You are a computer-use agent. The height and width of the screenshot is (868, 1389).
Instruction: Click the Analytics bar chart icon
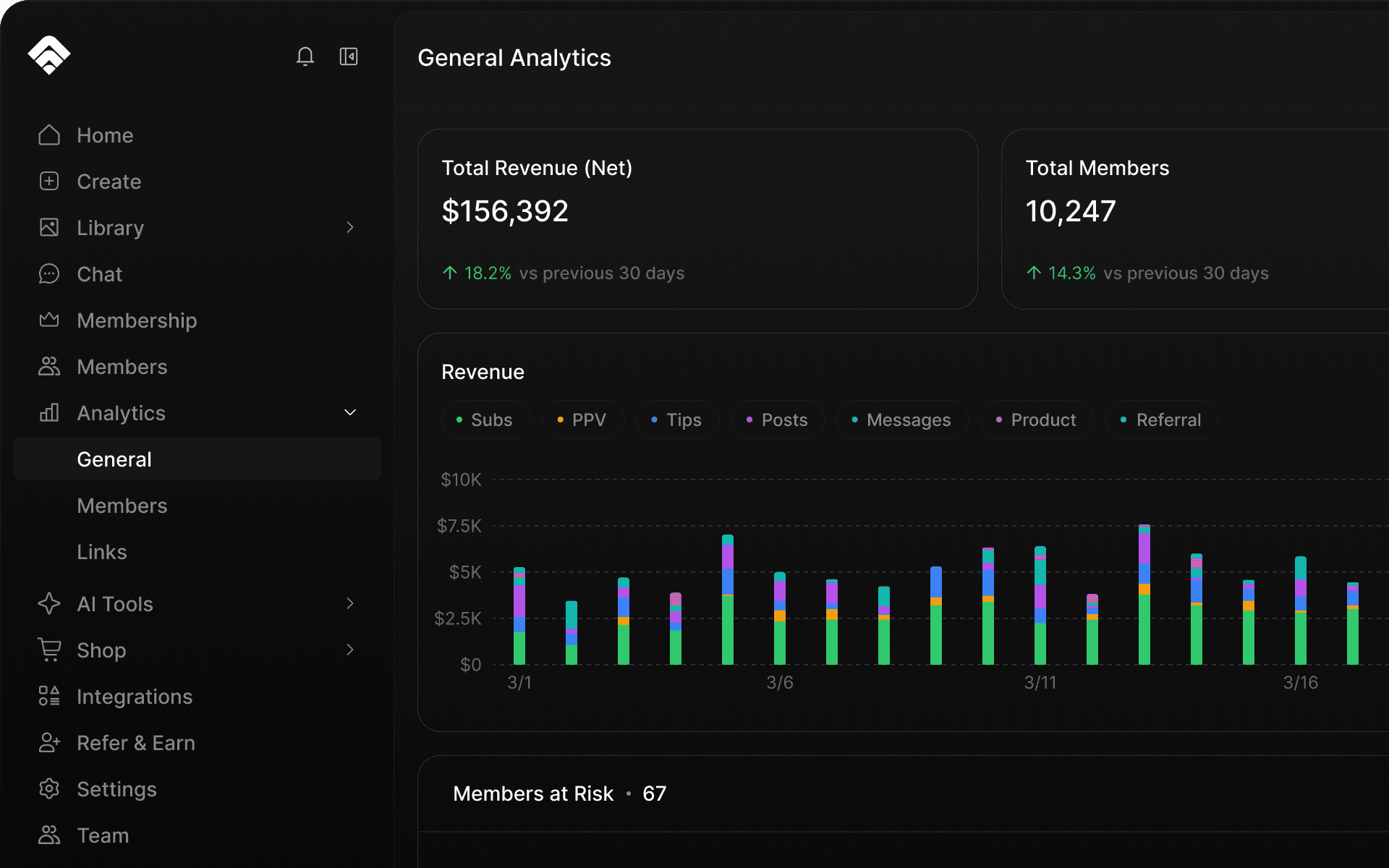coord(49,413)
